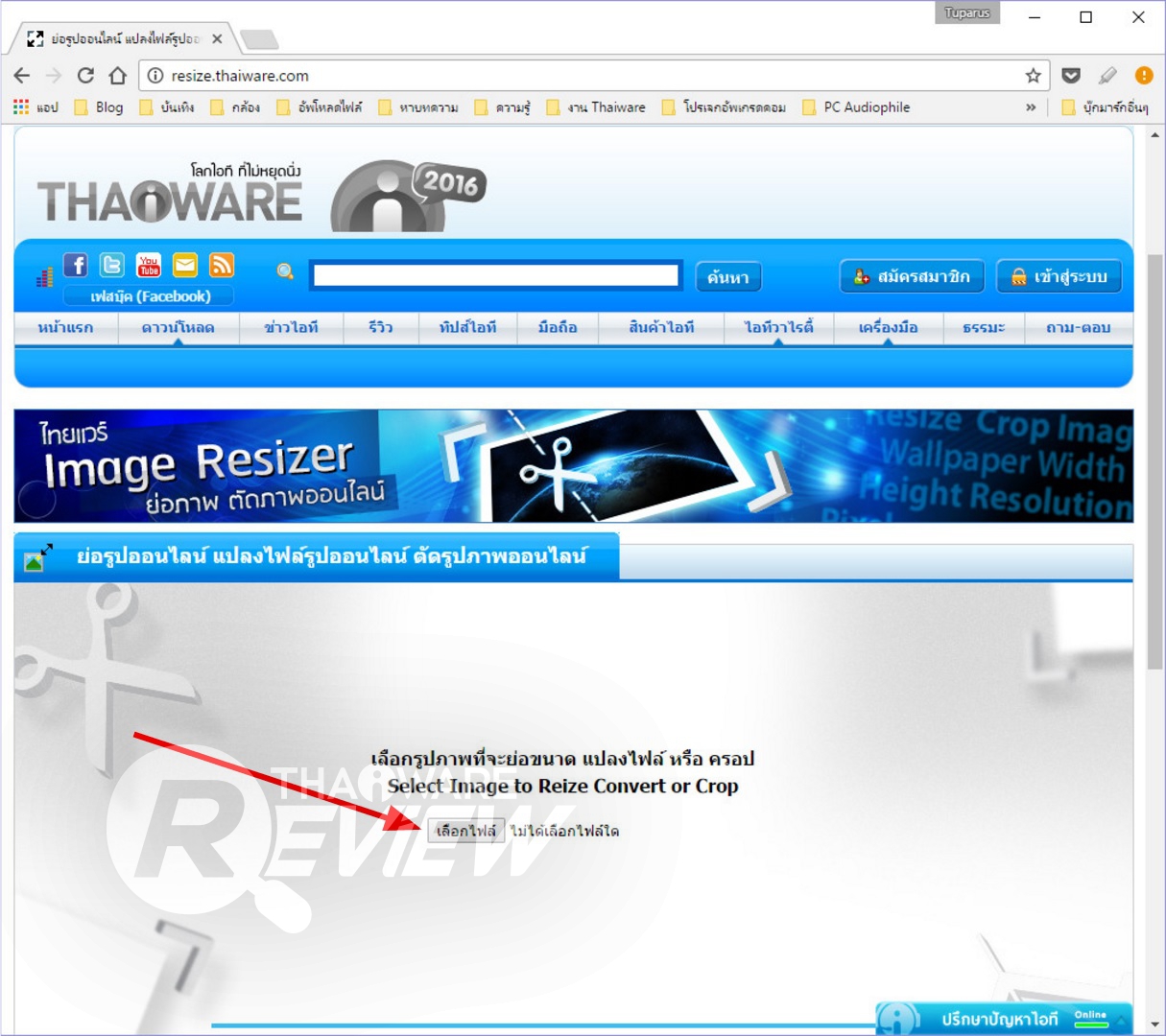Open the สินค้าไอที menu item
This screenshot has width=1166, height=1036.
tap(661, 327)
